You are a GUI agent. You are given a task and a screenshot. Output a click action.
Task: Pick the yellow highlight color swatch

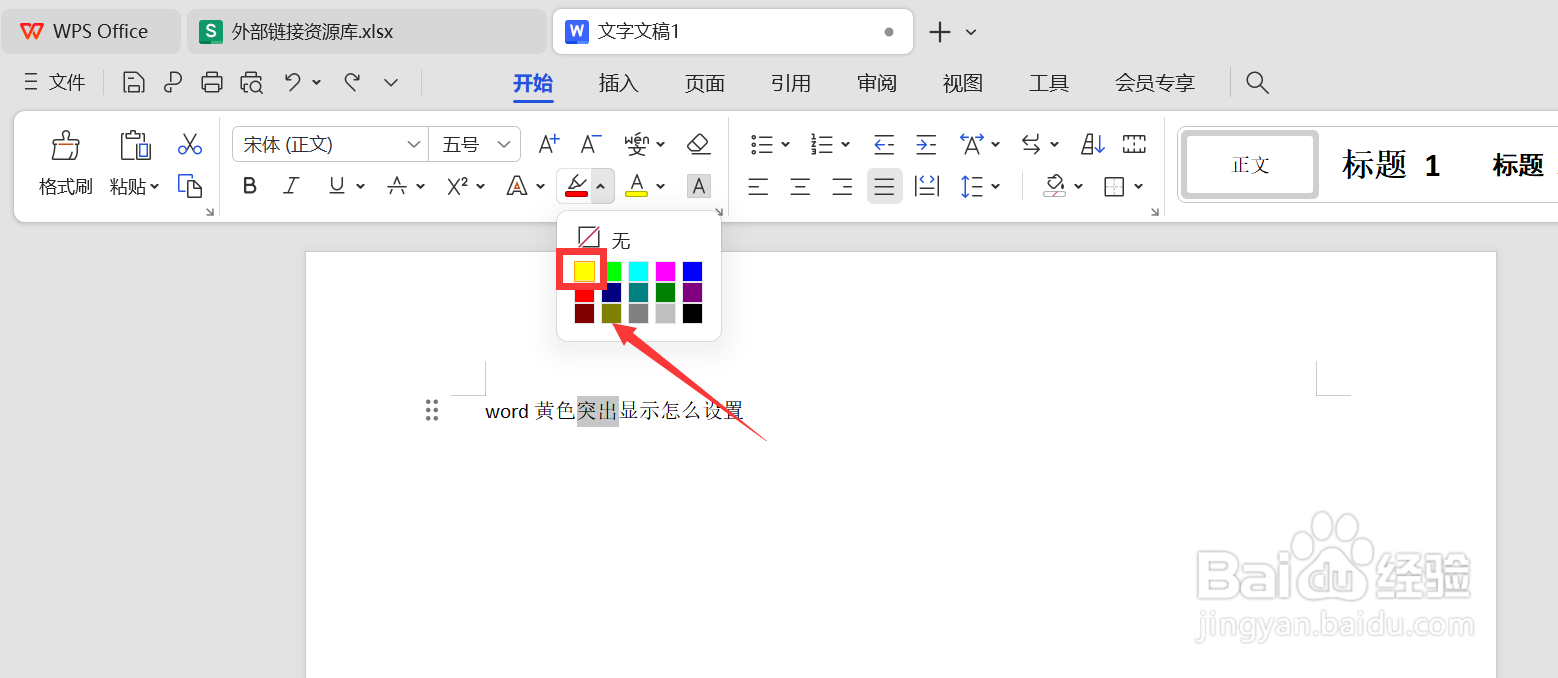click(x=585, y=271)
